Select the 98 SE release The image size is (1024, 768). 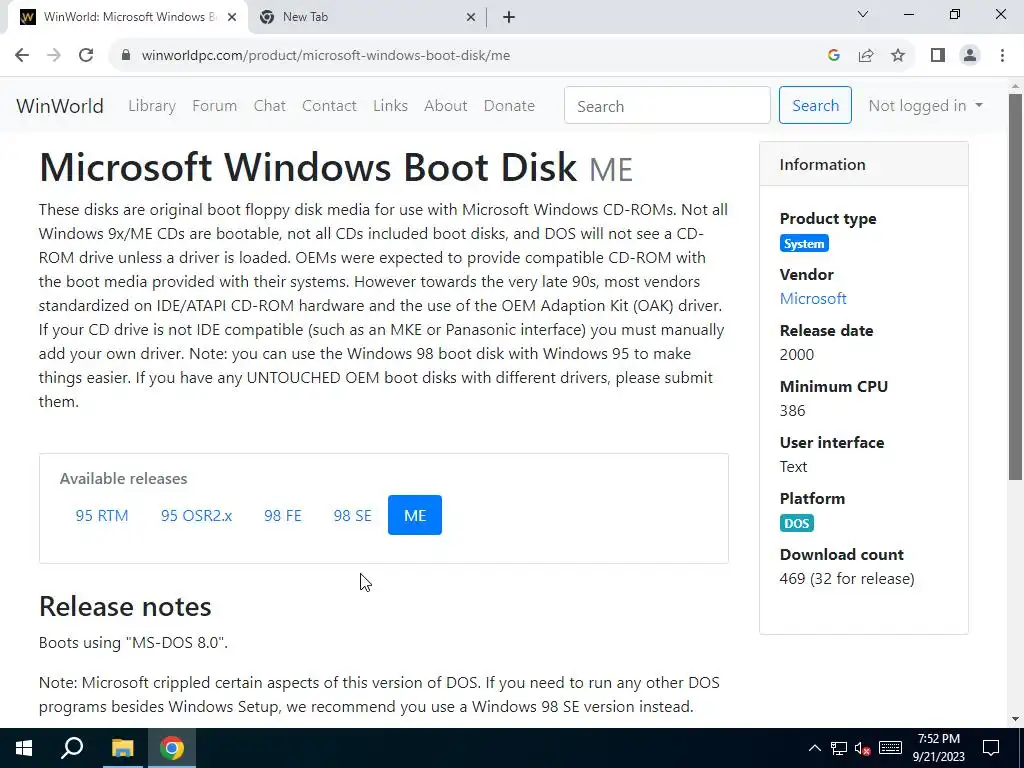353,515
